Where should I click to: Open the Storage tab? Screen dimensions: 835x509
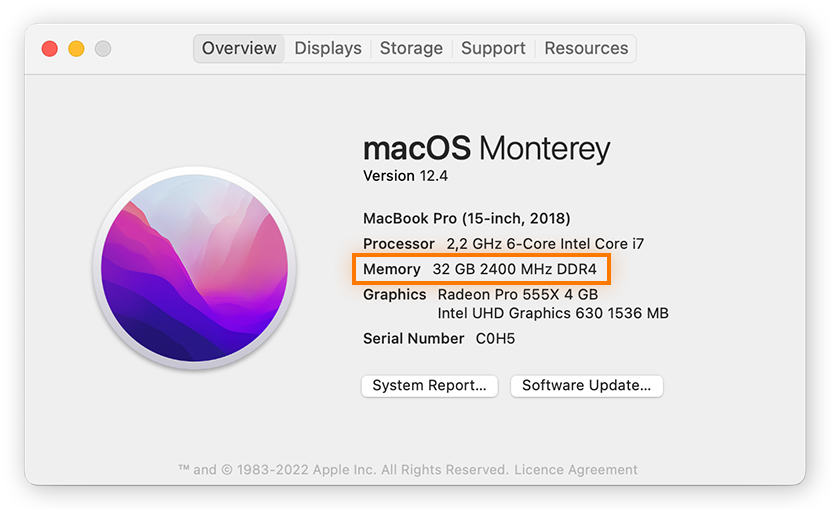(411, 48)
